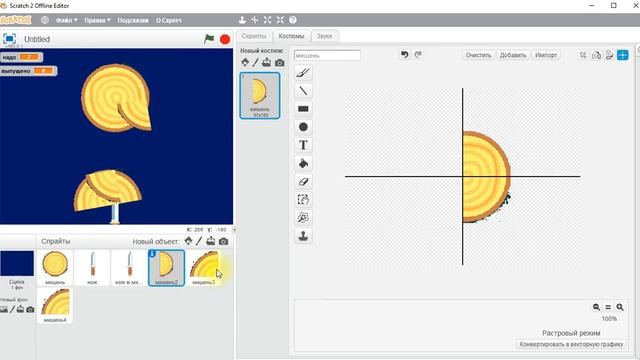The width and height of the screenshot is (640, 360).
Task: Click the block Help question-mark icon
Action: click(293, 20)
